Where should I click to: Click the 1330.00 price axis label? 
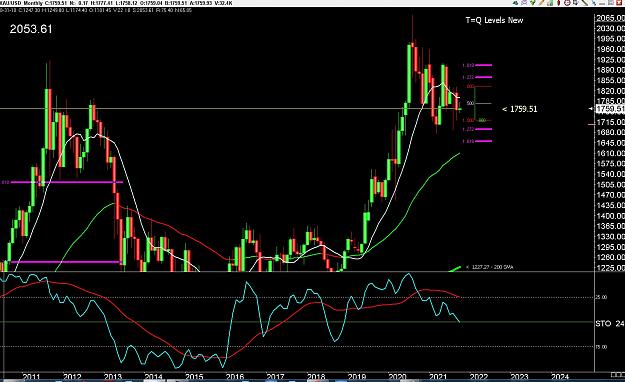[x=610, y=236]
